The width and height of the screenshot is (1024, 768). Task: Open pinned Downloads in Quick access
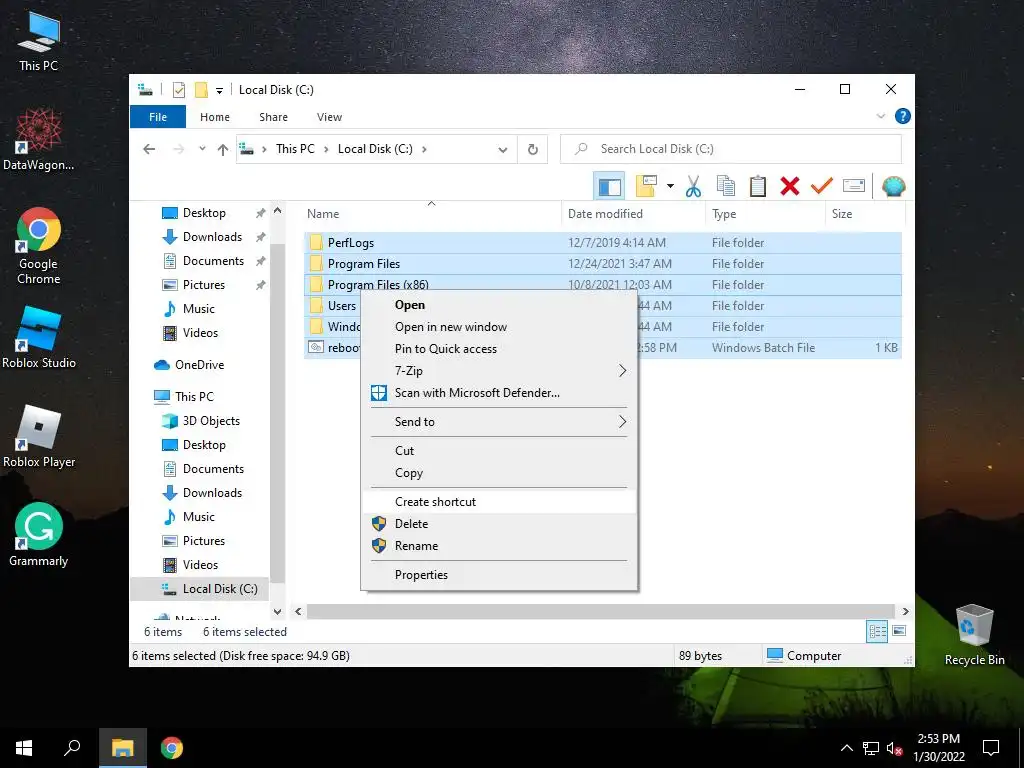click(212, 237)
